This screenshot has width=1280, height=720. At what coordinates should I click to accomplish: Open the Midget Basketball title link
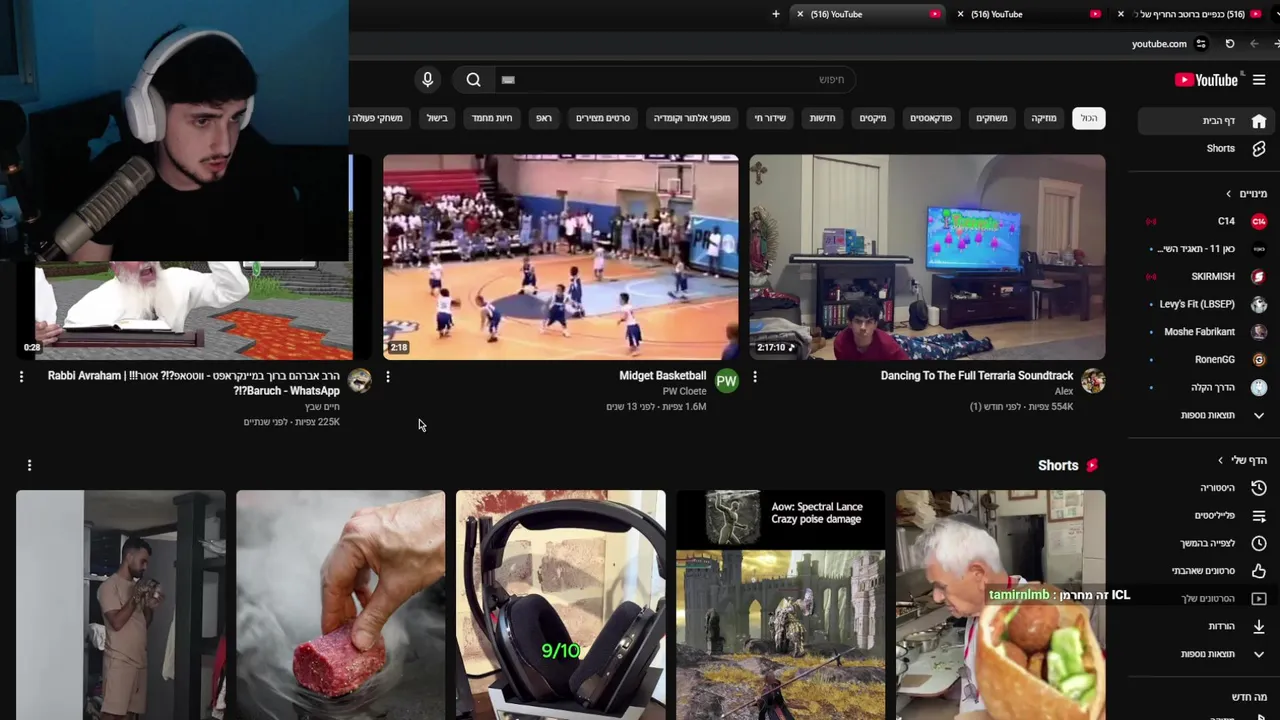662,376
